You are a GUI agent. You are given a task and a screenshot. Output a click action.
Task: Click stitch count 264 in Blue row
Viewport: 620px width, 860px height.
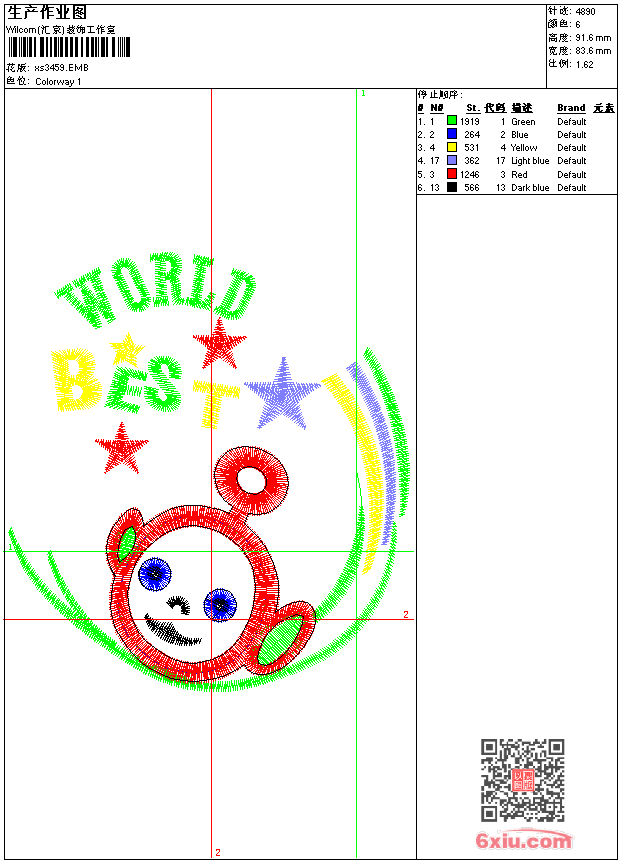click(x=472, y=134)
